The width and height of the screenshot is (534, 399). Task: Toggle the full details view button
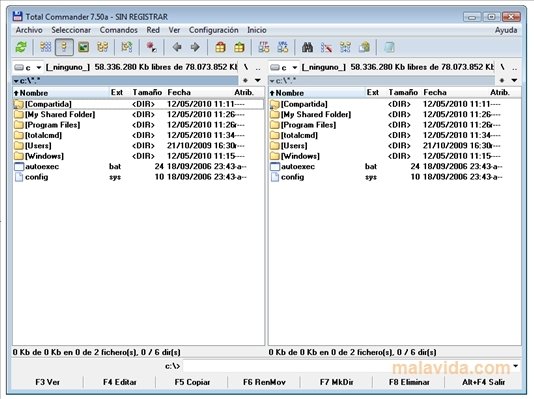(x=64, y=47)
